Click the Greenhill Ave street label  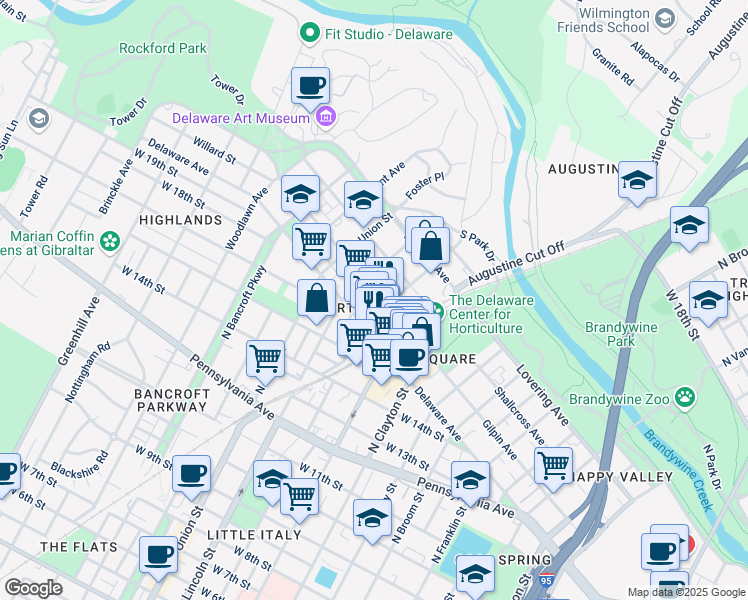79,331
